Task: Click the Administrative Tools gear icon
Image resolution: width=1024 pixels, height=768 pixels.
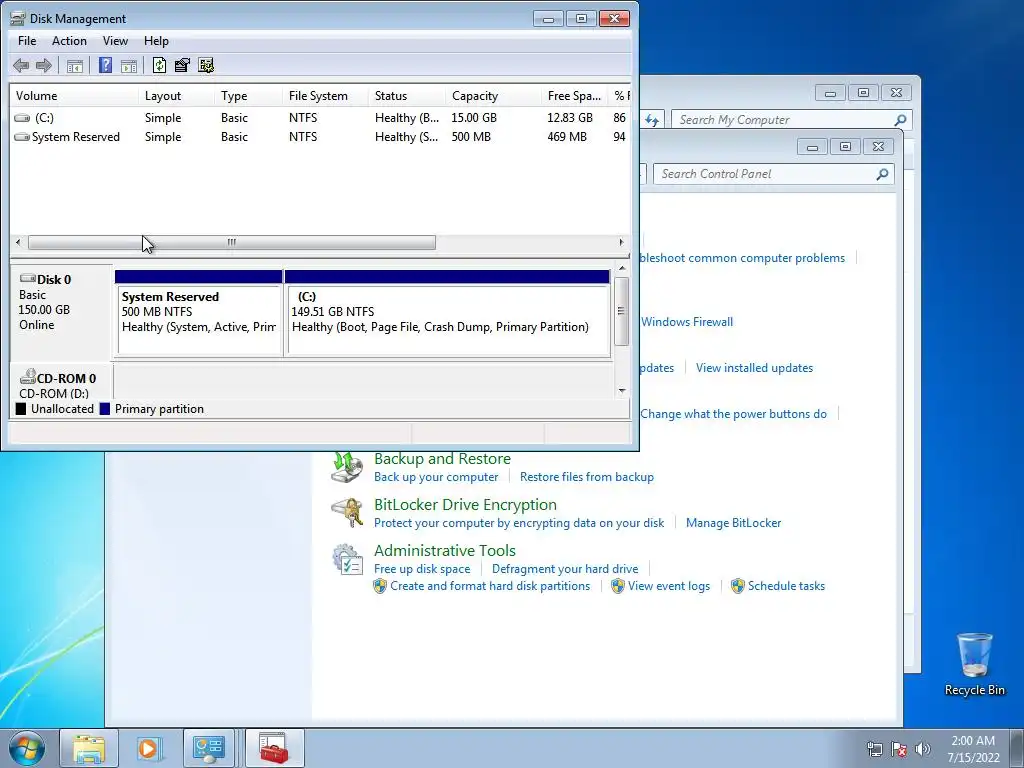Action: [x=347, y=560]
